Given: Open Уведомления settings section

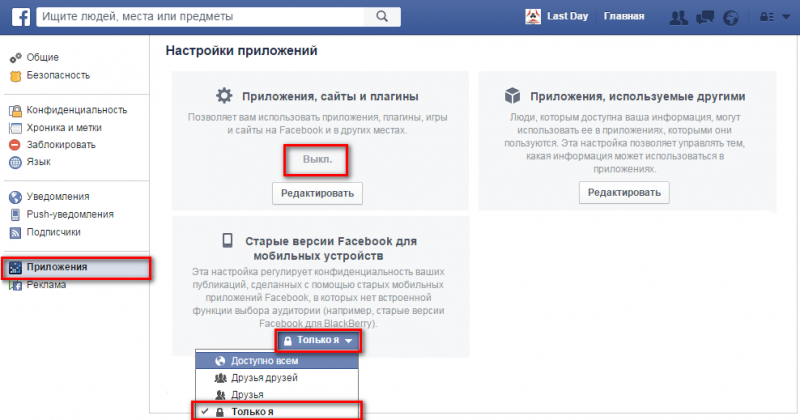Looking at the screenshot, I should tap(58, 196).
